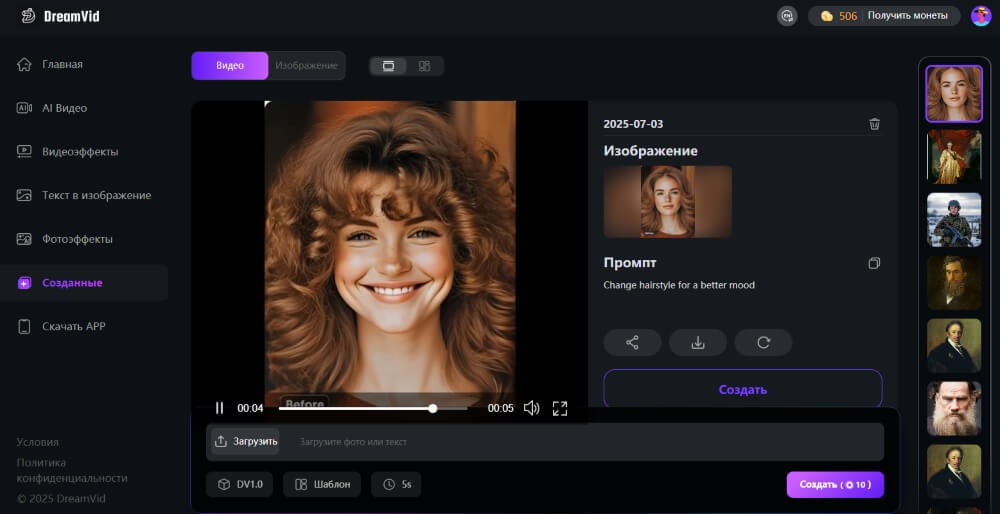Click the purple Создать (10) button
Screen dimensions: 1000x514
coord(835,485)
